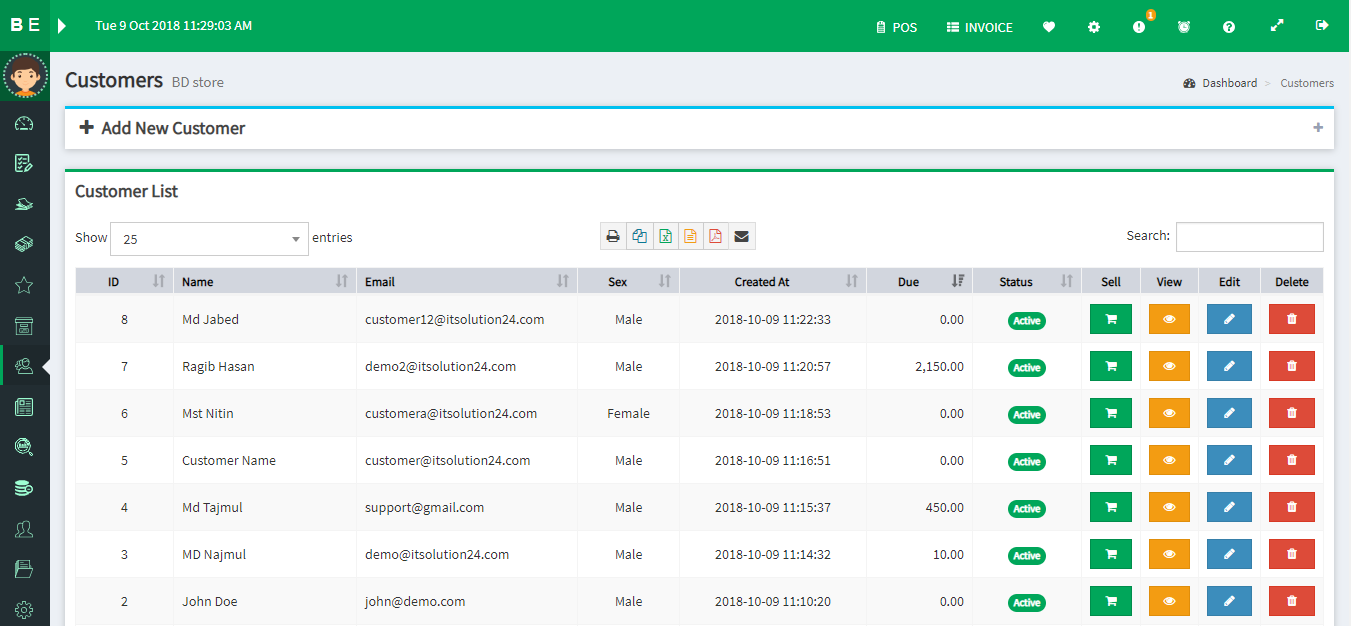Go to Dashboard via breadcrumb link
1351x626 pixels.
[x=1229, y=83]
